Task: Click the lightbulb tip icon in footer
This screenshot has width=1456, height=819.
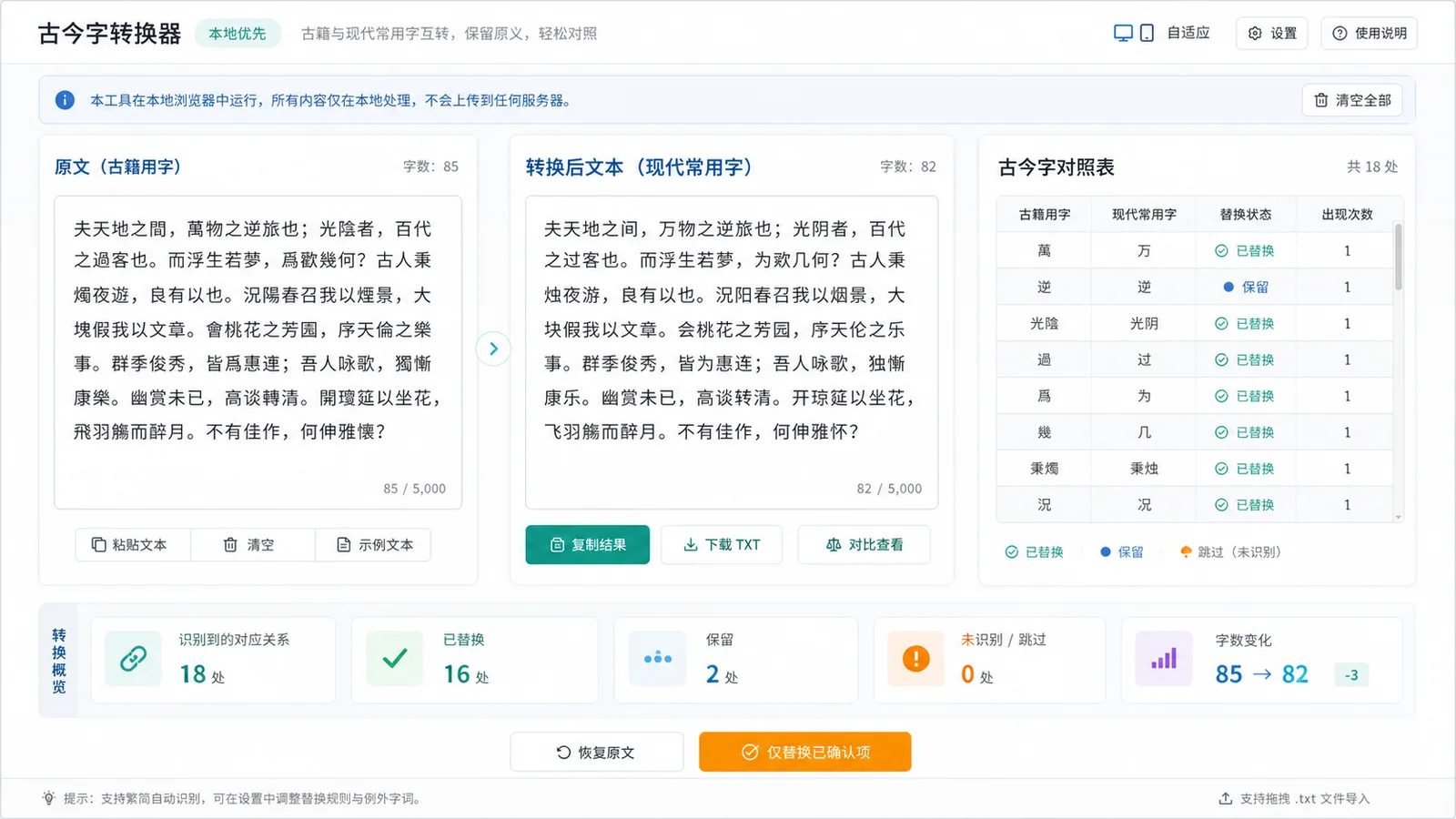Action: point(49,798)
